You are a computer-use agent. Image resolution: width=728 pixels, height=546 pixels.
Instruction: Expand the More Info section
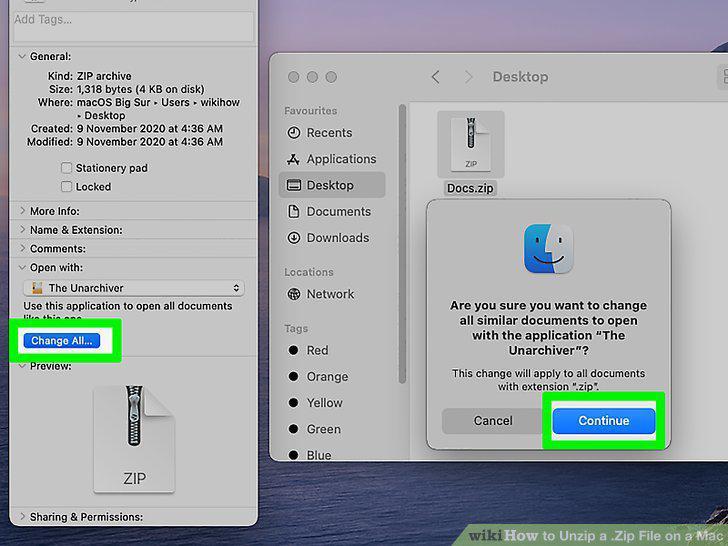(22, 211)
